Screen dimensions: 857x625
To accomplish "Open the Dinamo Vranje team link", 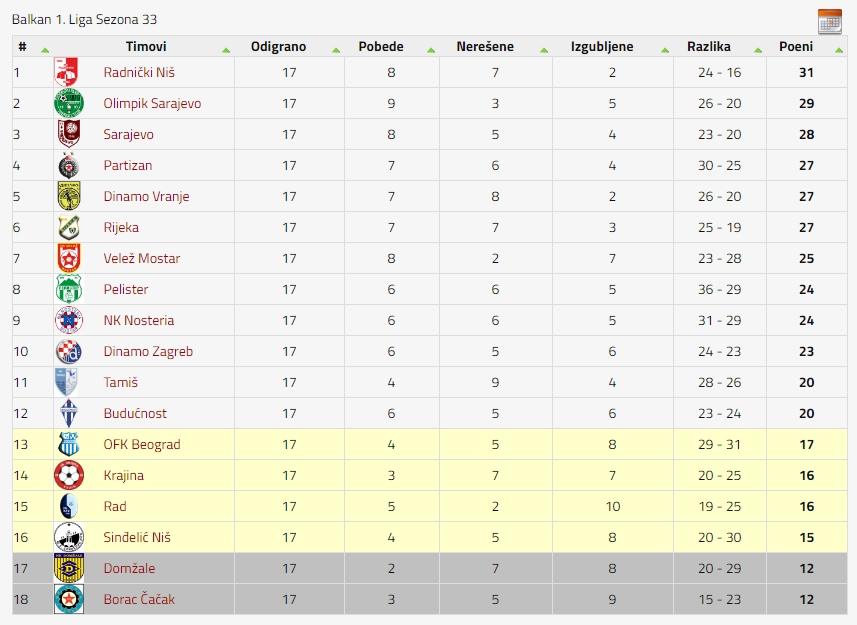I will tap(146, 197).
